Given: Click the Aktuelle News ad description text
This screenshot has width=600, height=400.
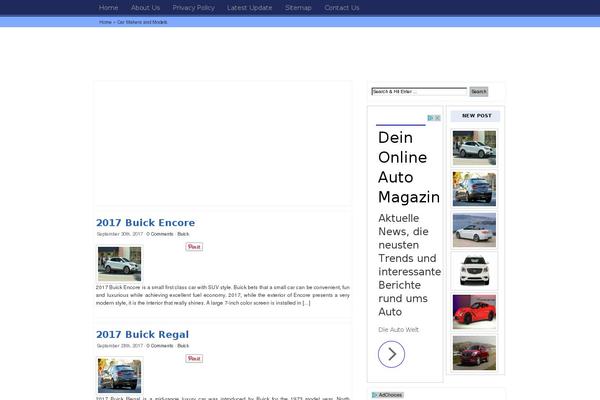Looking at the screenshot, I should point(409,265).
